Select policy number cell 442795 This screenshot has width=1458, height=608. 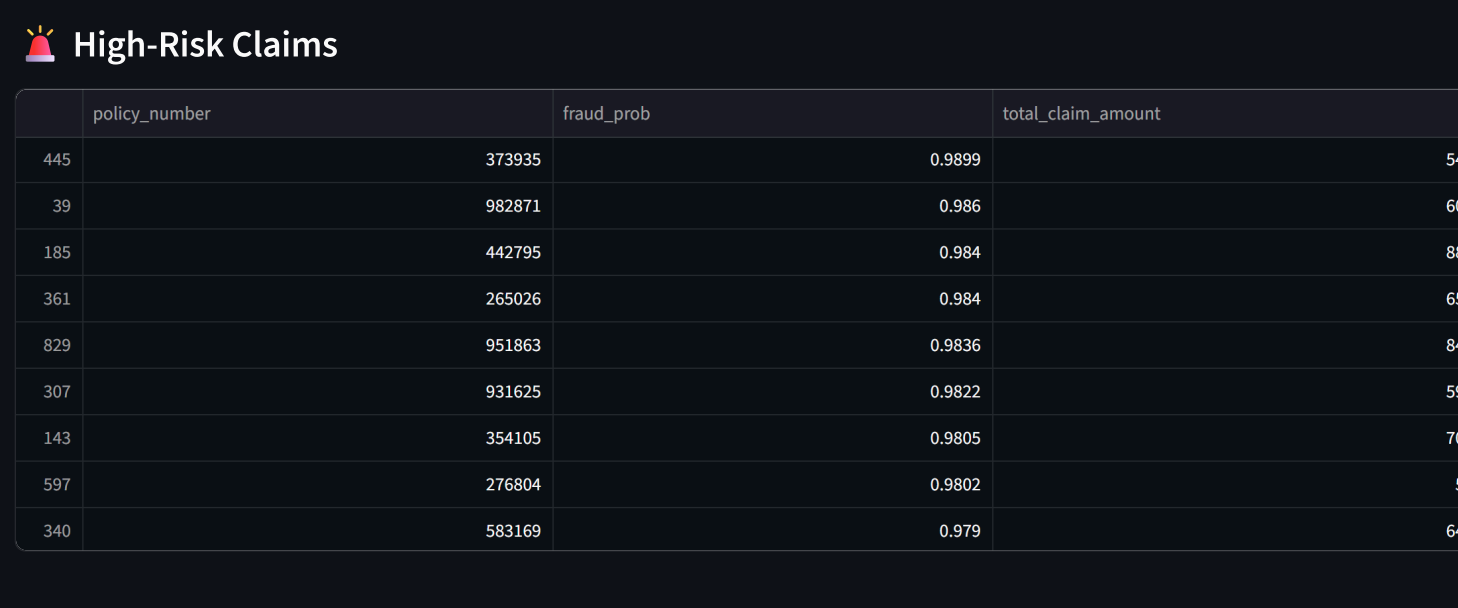coord(513,253)
